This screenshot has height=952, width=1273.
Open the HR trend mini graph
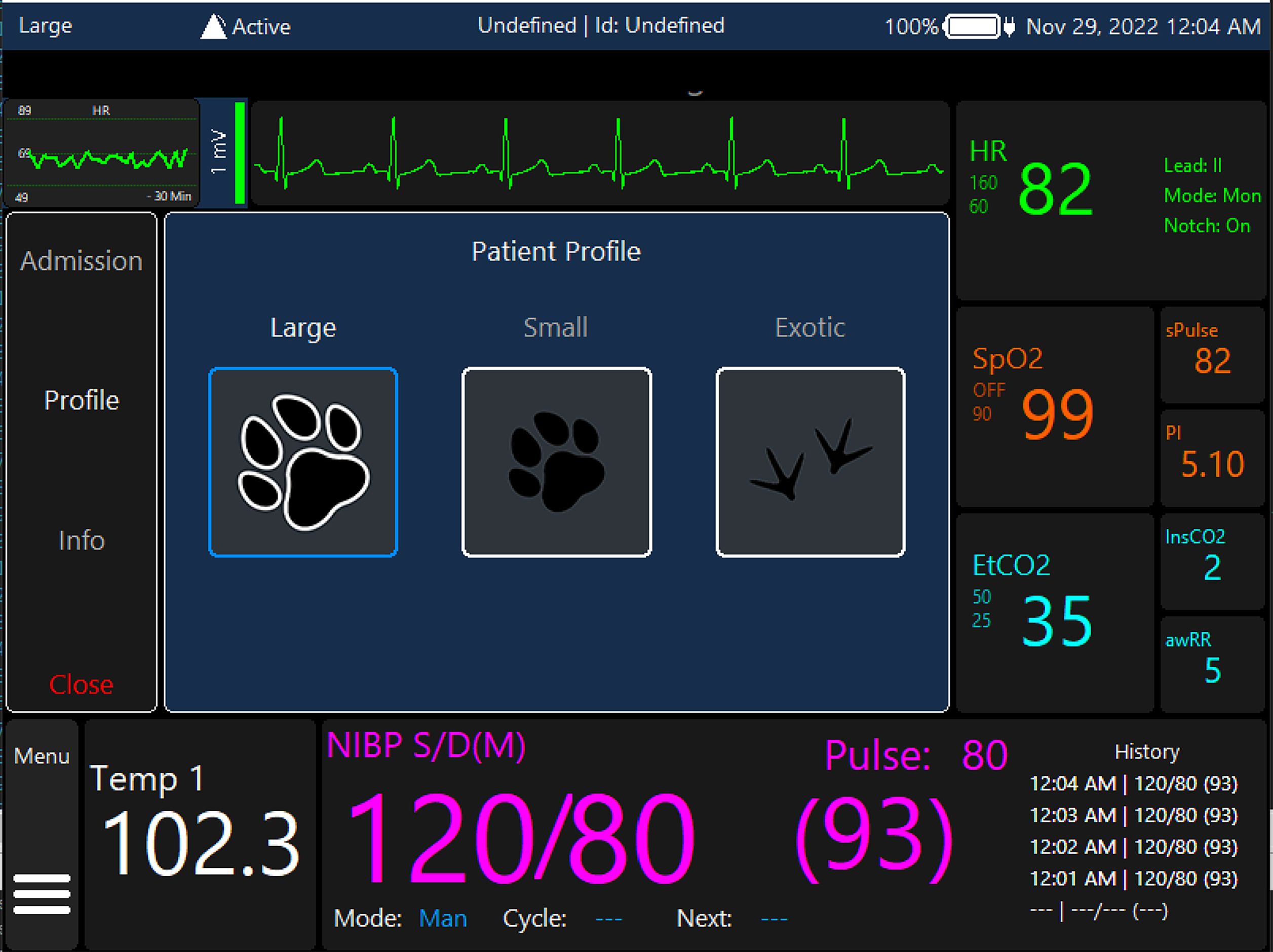102,153
